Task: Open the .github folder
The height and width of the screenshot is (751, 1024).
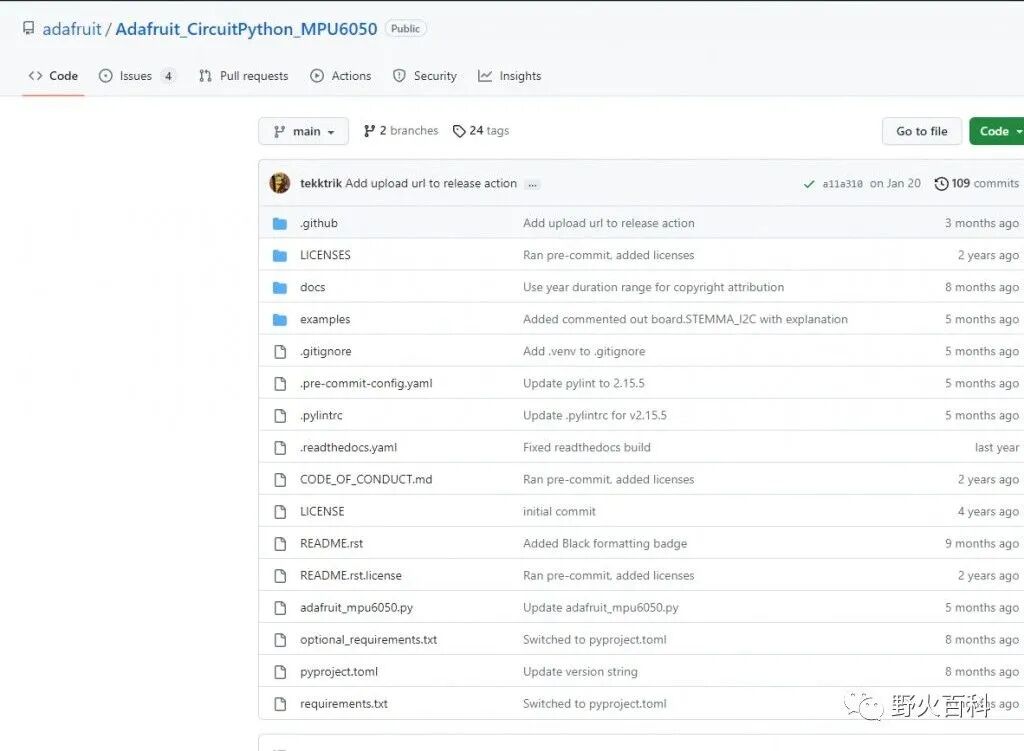Action: click(x=319, y=223)
